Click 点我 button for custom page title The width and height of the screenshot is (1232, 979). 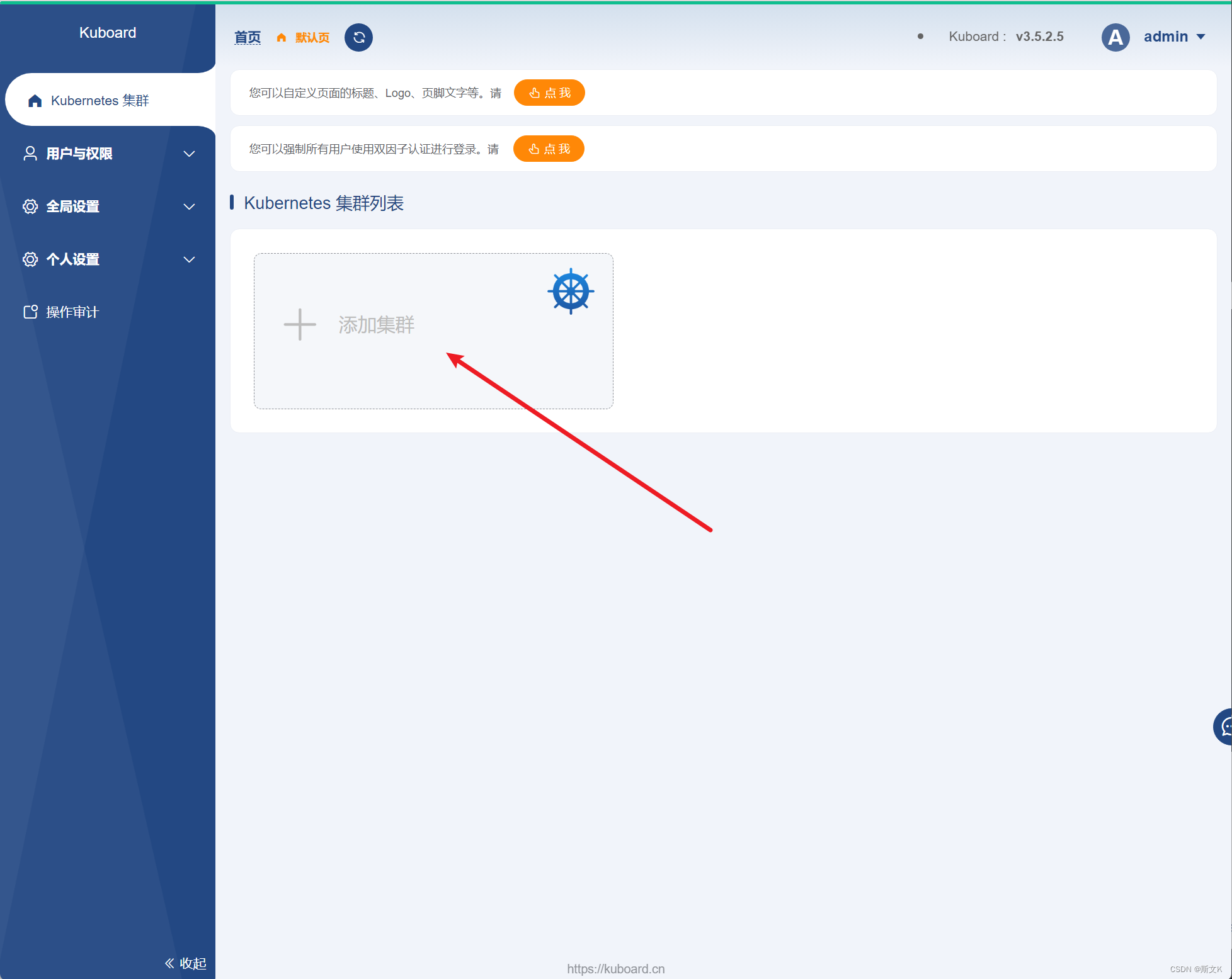[549, 93]
